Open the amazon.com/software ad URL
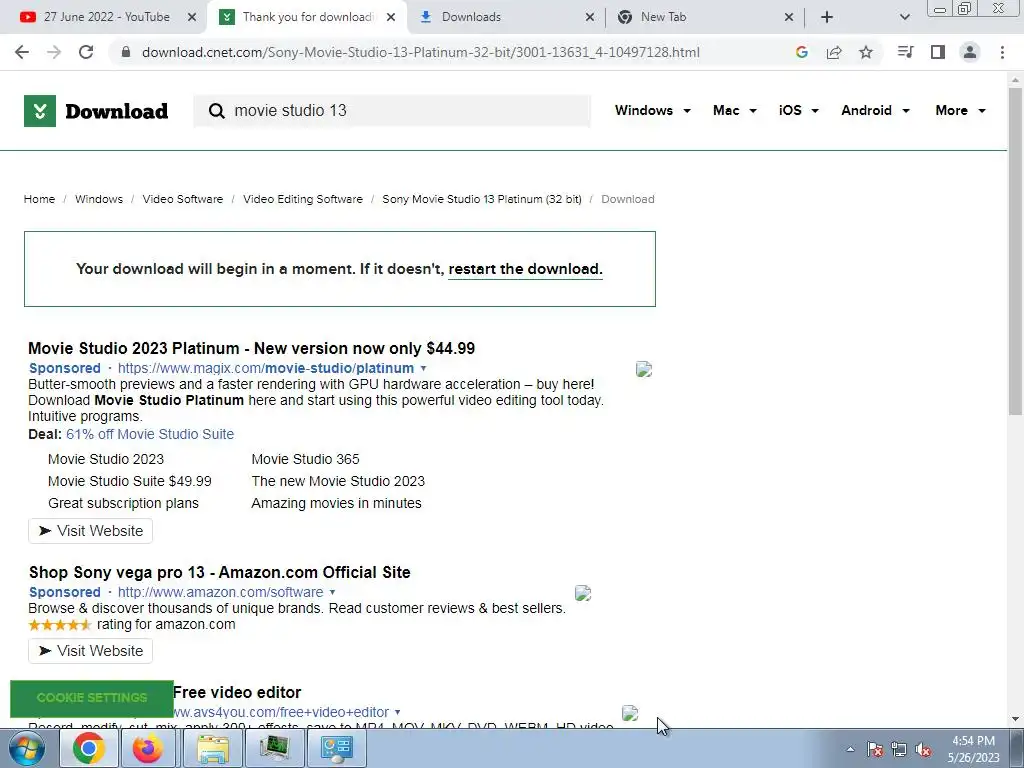1024x768 pixels. tap(221, 592)
